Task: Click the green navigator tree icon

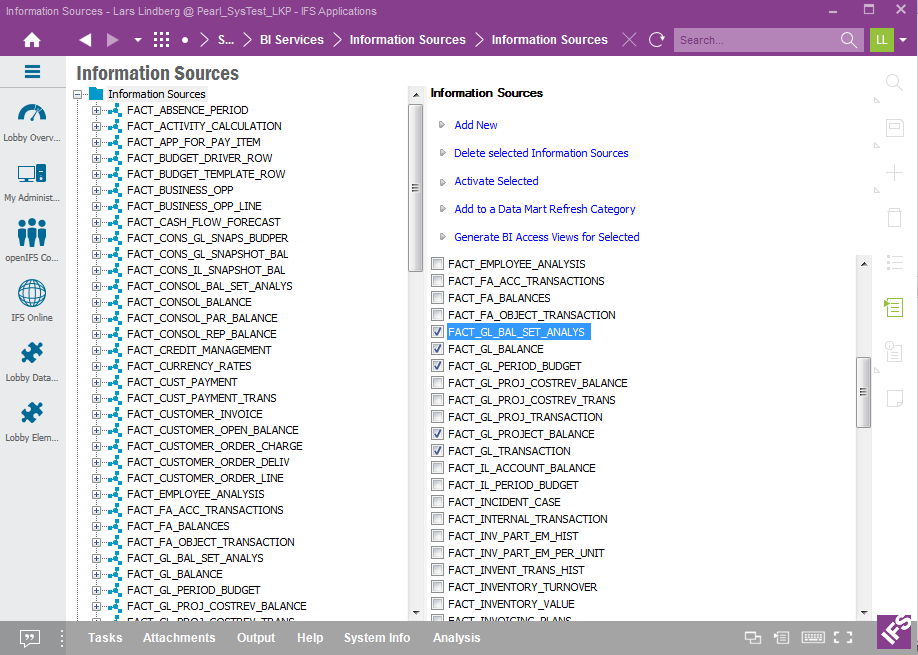Action: pos(894,307)
